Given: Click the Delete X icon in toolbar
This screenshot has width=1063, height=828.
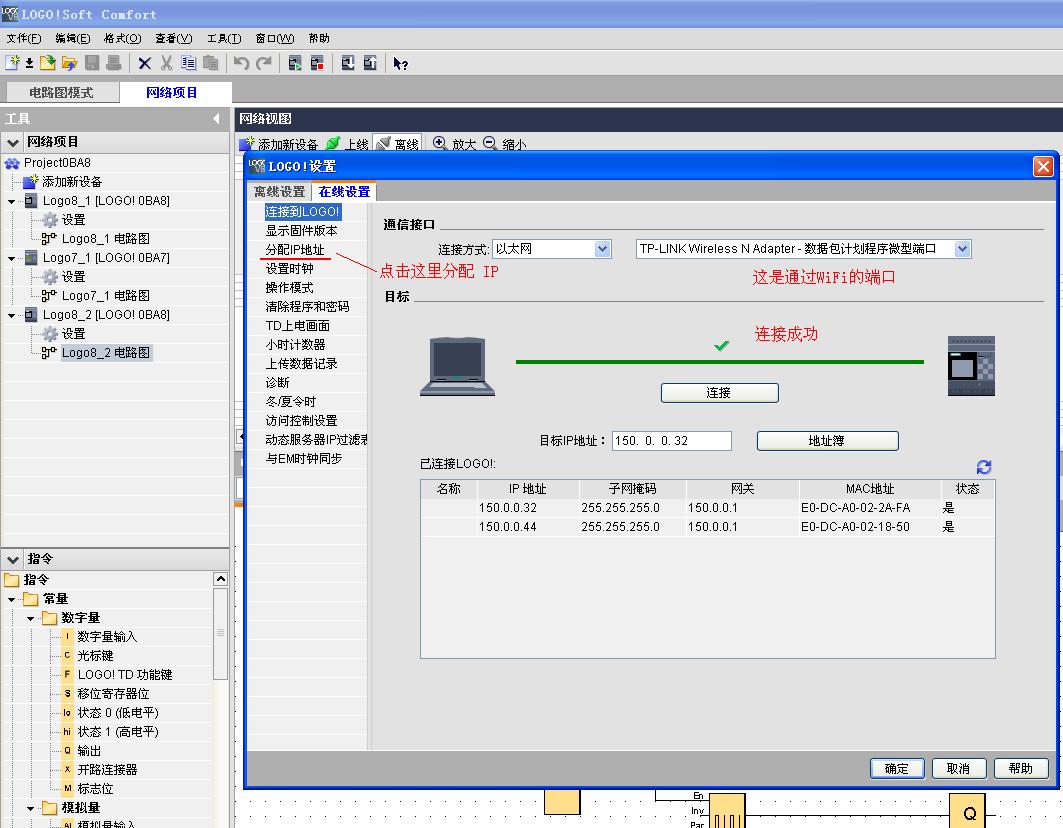Looking at the screenshot, I should (x=144, y=64).
